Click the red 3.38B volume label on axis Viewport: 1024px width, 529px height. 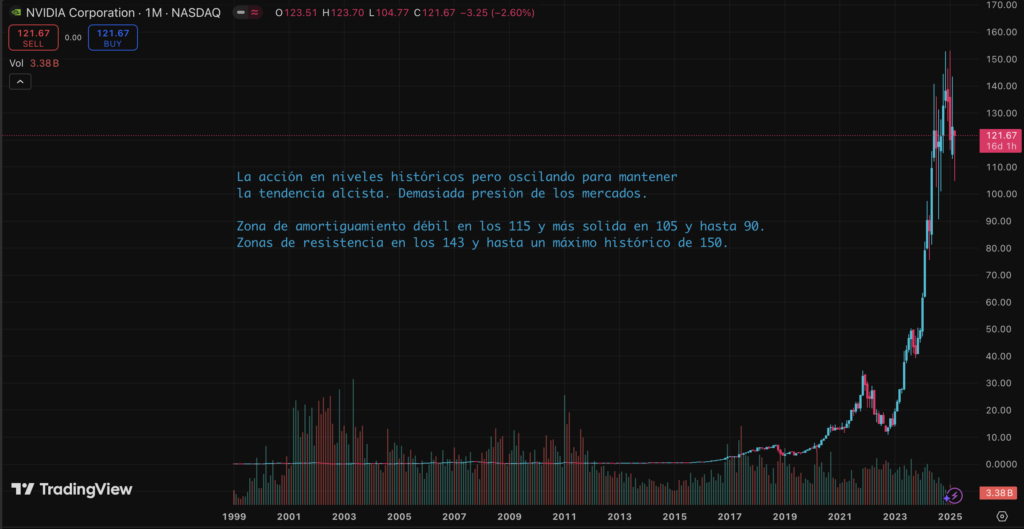(1000, 492)
